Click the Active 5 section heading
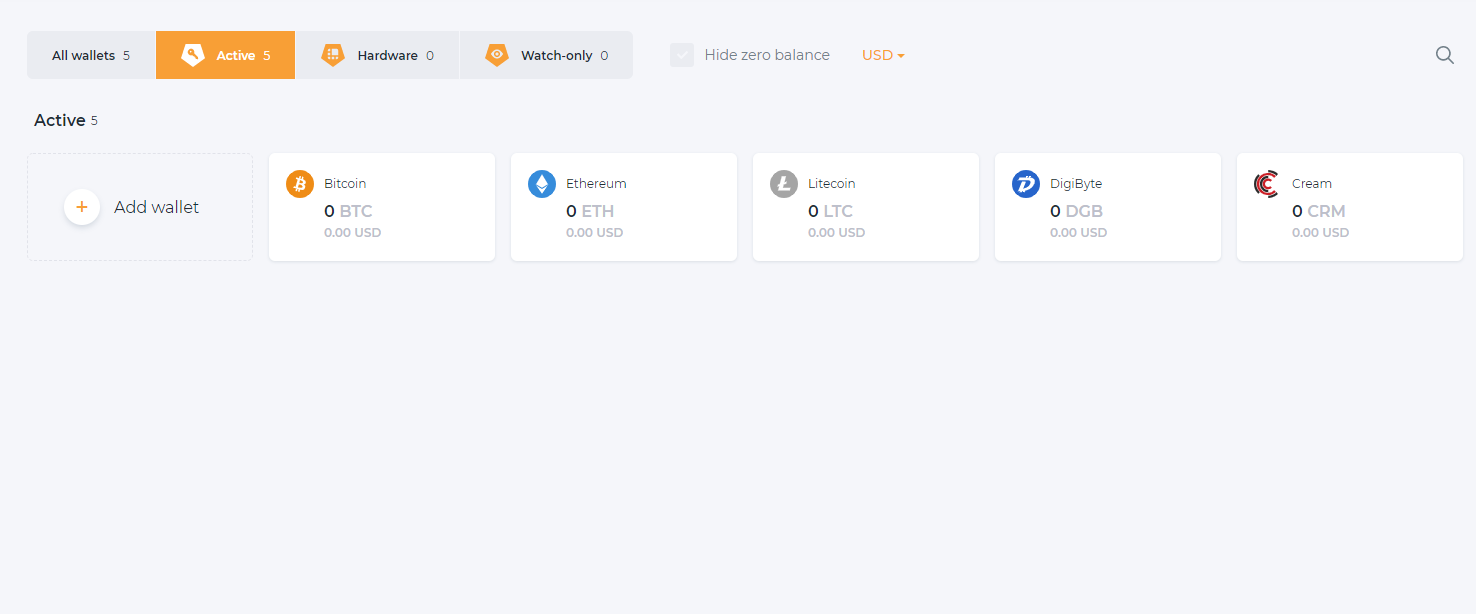 66,120
